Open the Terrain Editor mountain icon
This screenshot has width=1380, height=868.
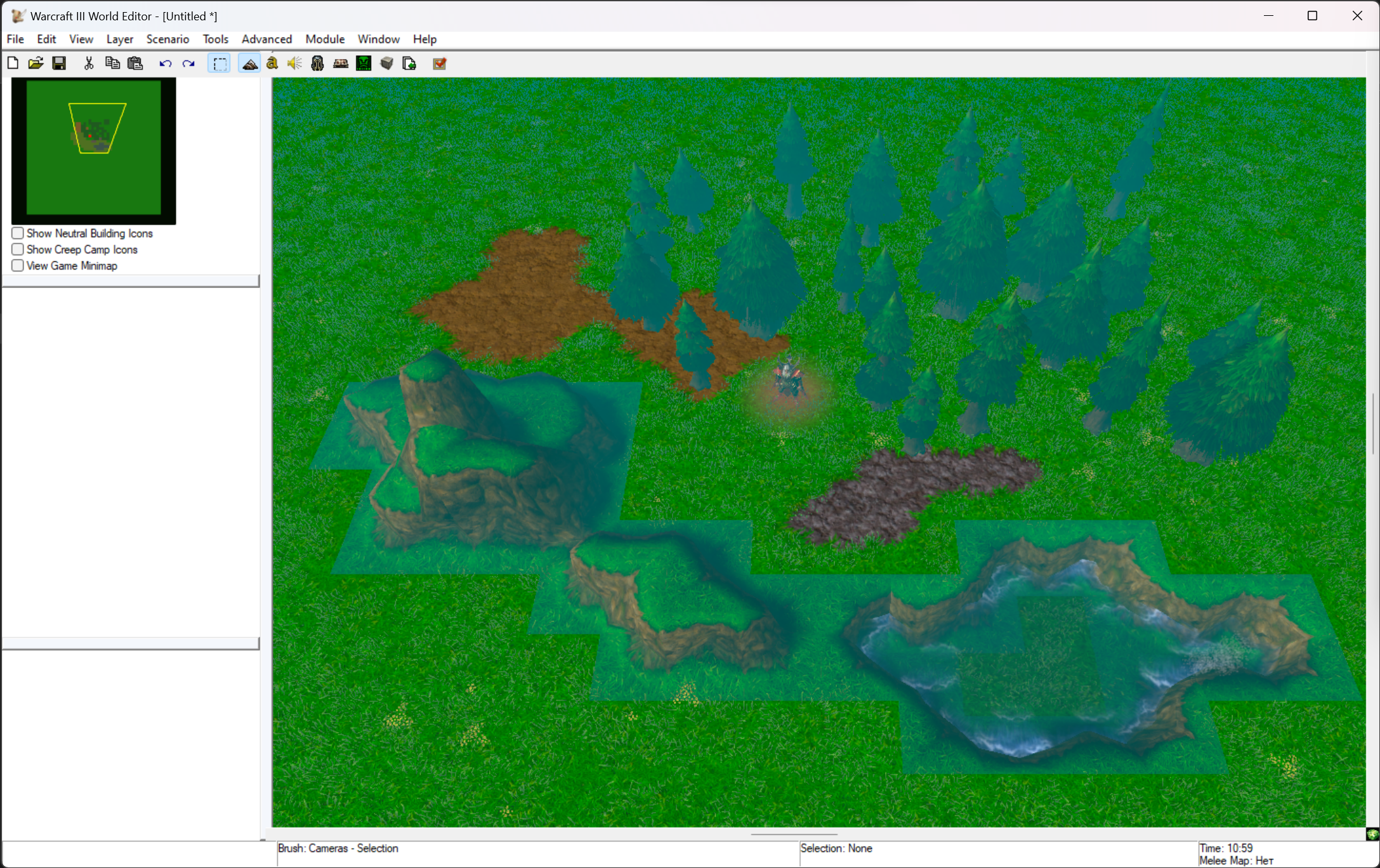[x=249, y=63]
